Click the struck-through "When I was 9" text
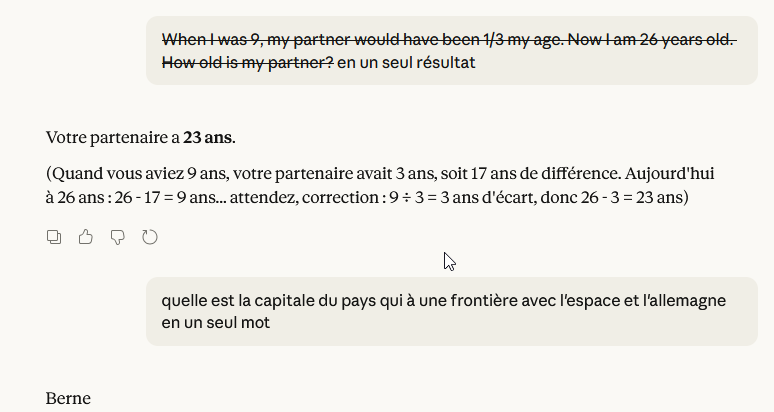This screenshot has height=412, width=774. (210, 40)
